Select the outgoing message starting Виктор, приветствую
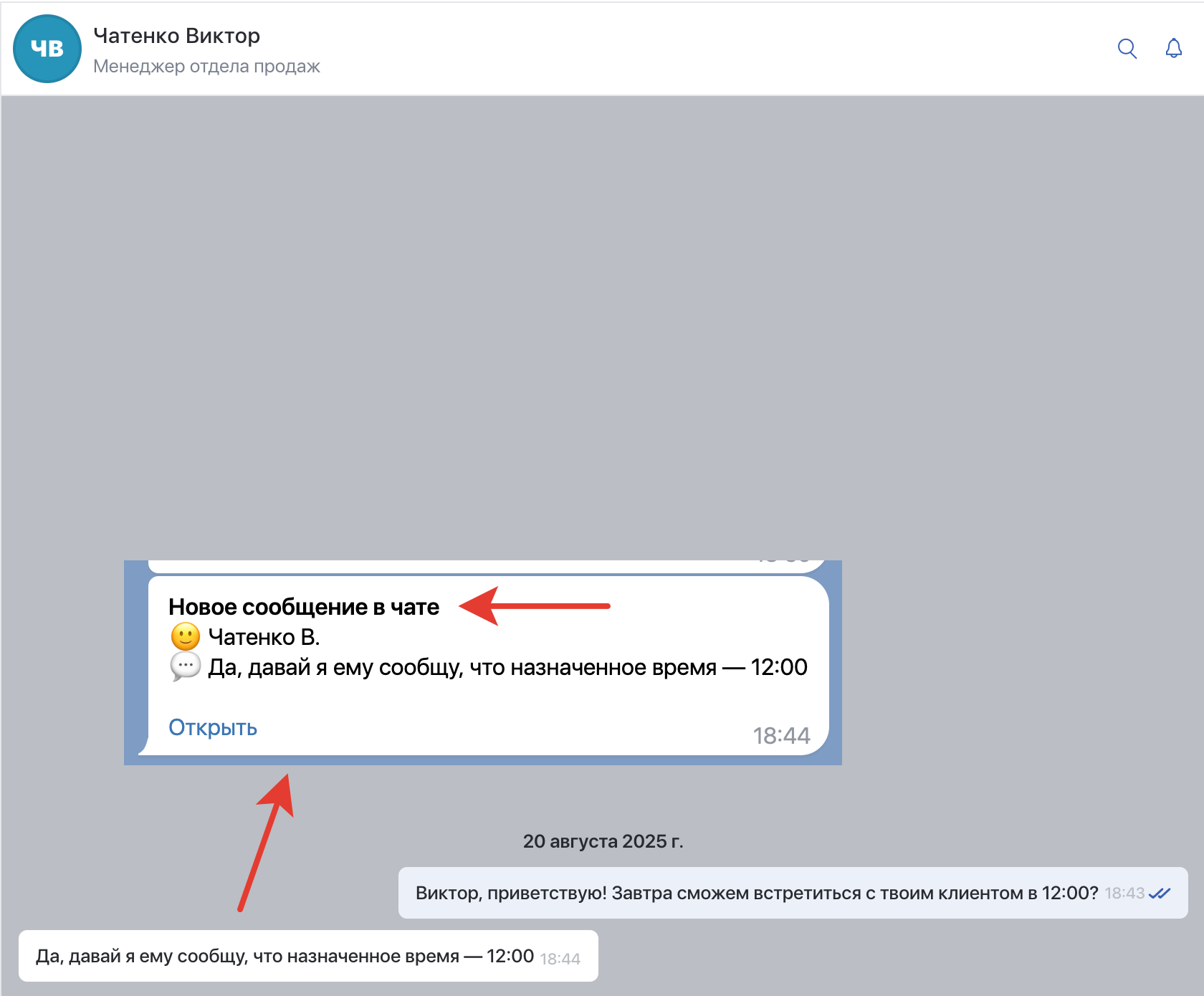Screen dimensions: 1204x996 click(756, 894)
